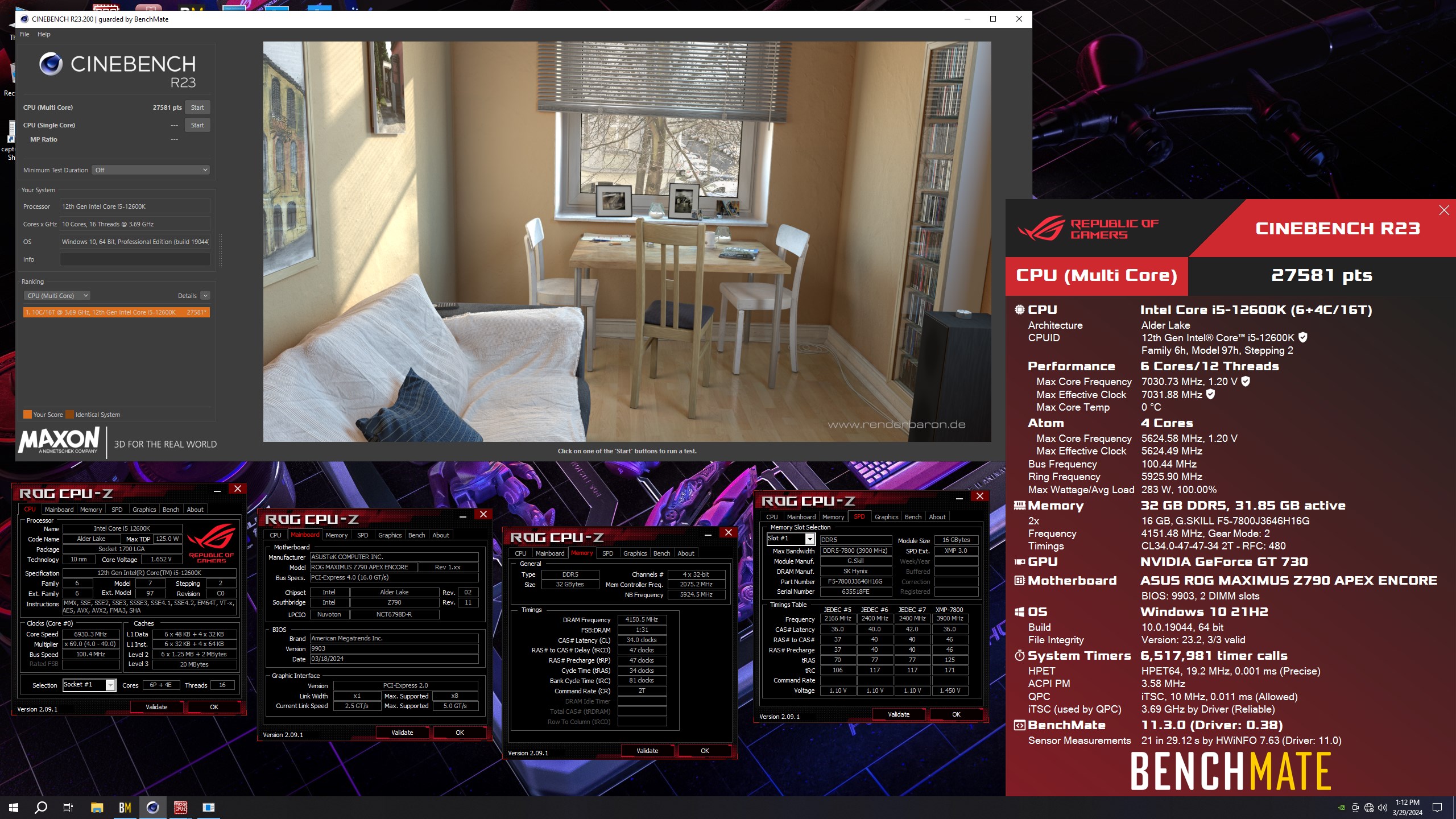Viewport: 1456px width, 819px height.
Task: Click OK in the CPU-Z SPD window
Action: (956, 714)
